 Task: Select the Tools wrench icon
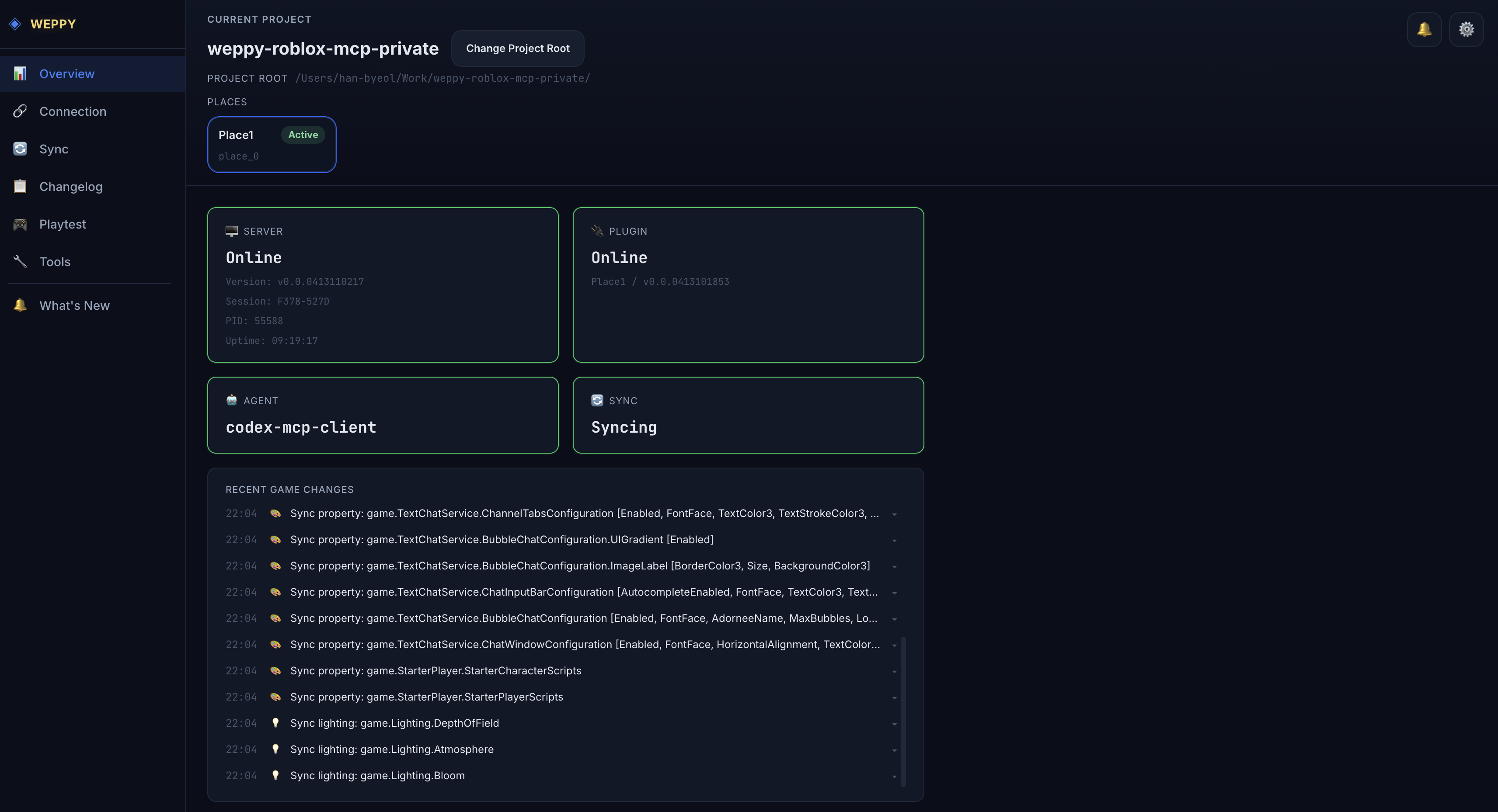click(19, 261)
